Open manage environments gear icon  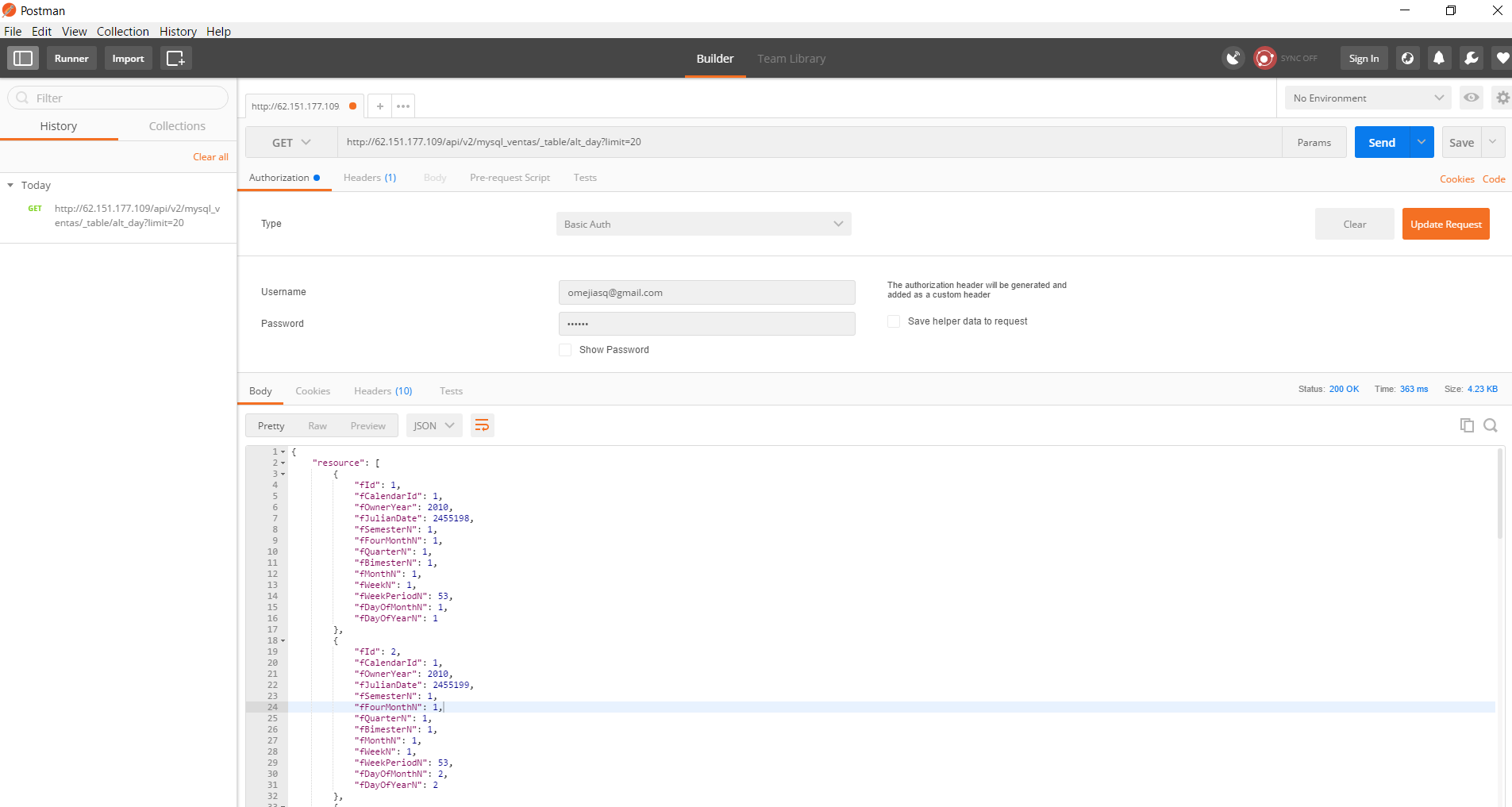(1502, 98)
